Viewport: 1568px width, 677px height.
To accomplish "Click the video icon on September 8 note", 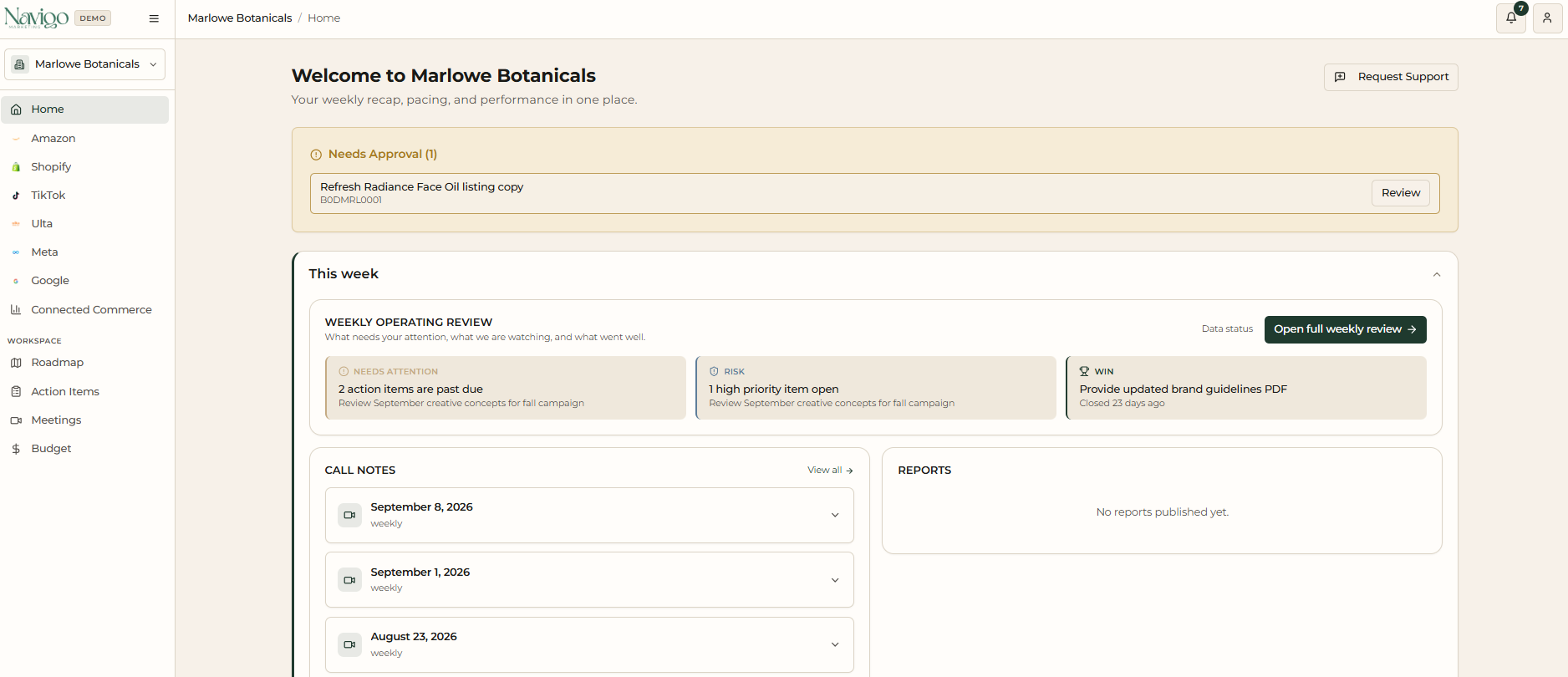I will (349, 515).
